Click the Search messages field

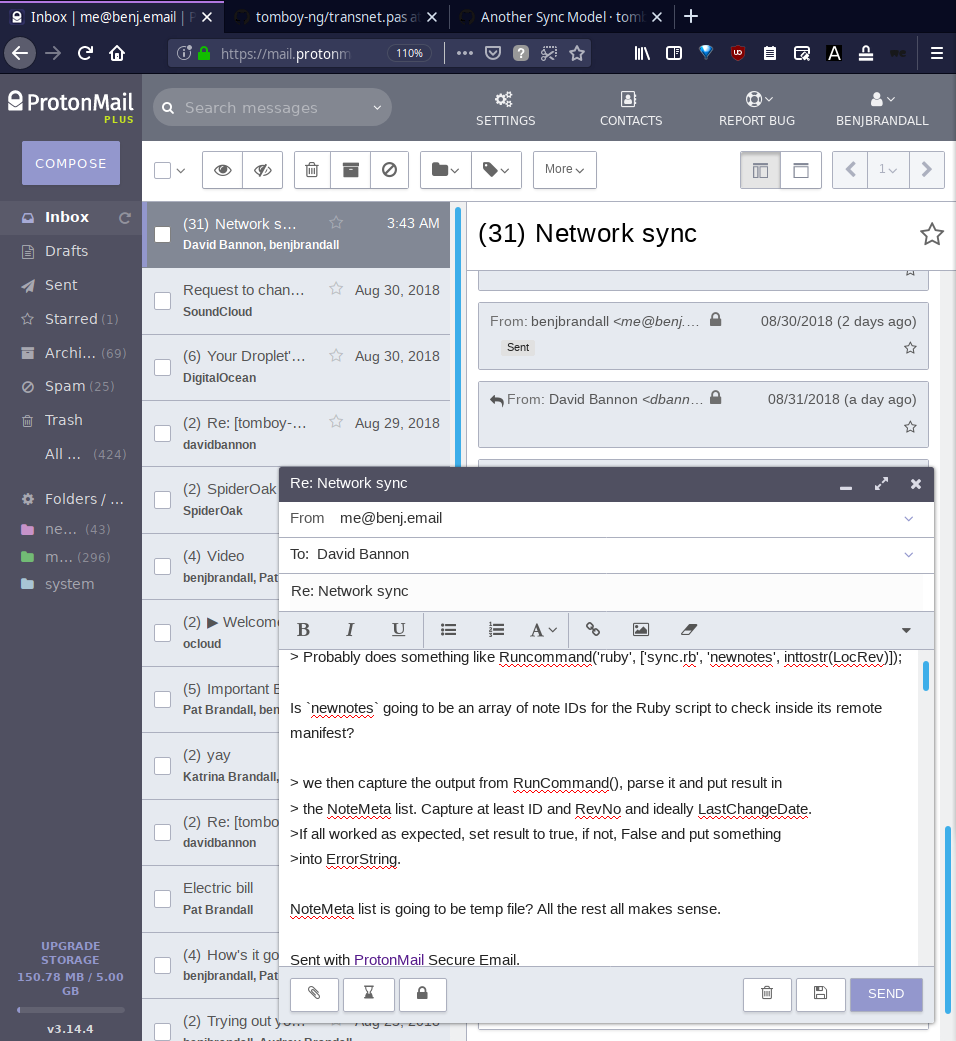click(x=272, y=108)
